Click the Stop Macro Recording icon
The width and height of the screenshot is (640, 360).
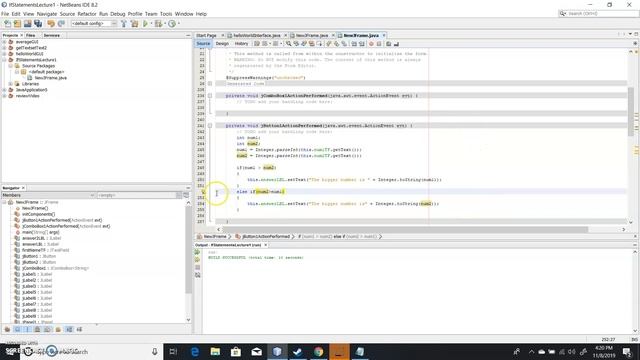[379, 43]
